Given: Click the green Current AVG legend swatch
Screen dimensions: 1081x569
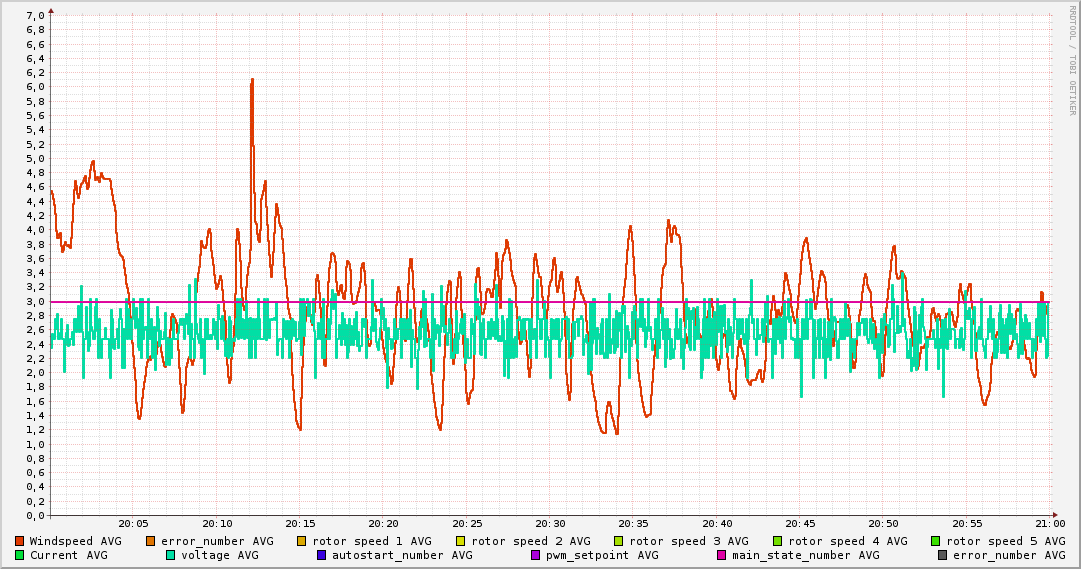Looking at the screenshot, I should click(x=20, y=555).
